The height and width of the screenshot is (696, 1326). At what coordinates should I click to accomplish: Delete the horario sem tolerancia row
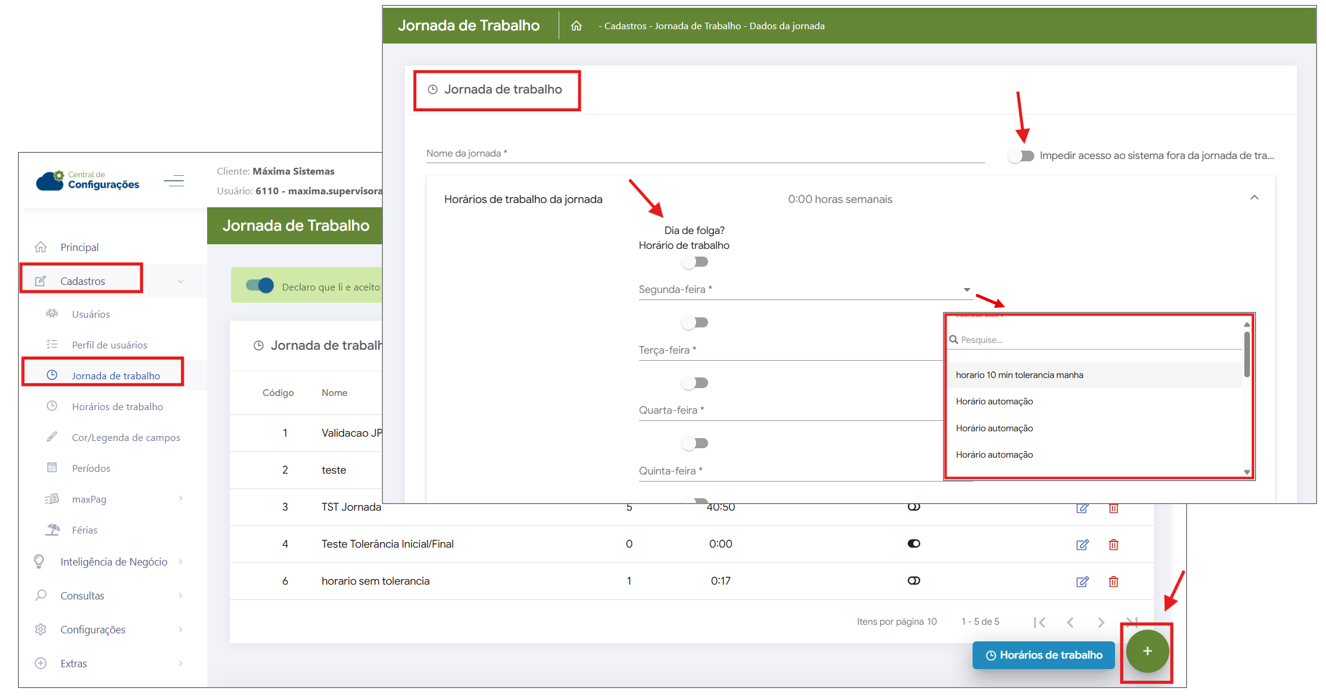1113,582
